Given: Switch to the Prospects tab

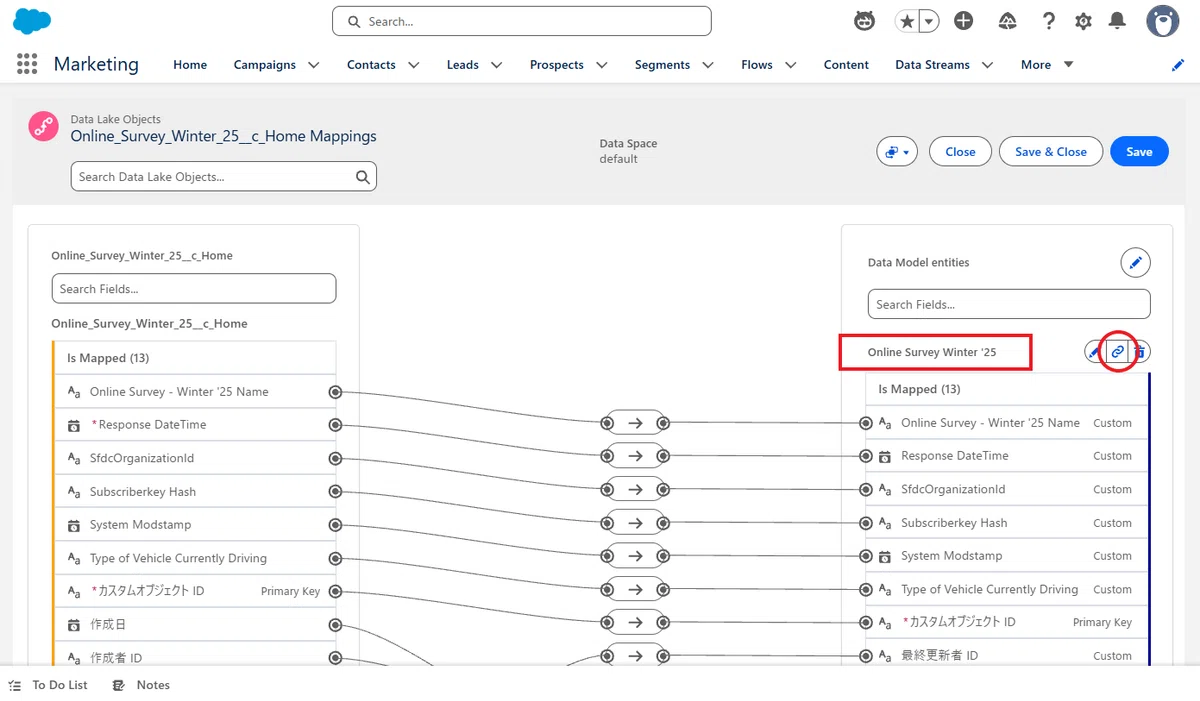Looking at the screenshot, I should pos(557,65).
